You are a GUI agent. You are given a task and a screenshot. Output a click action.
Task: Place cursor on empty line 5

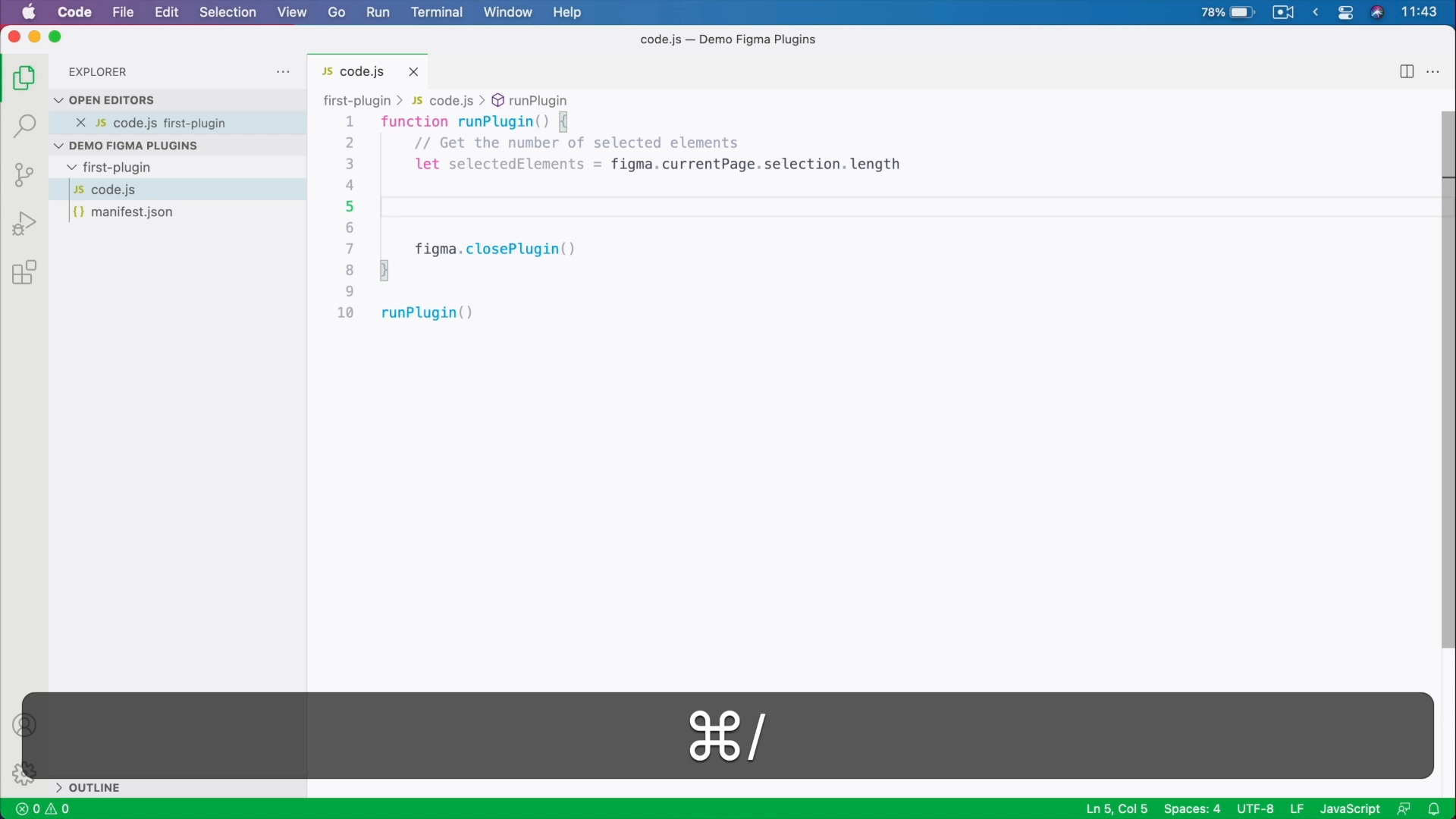910,207
